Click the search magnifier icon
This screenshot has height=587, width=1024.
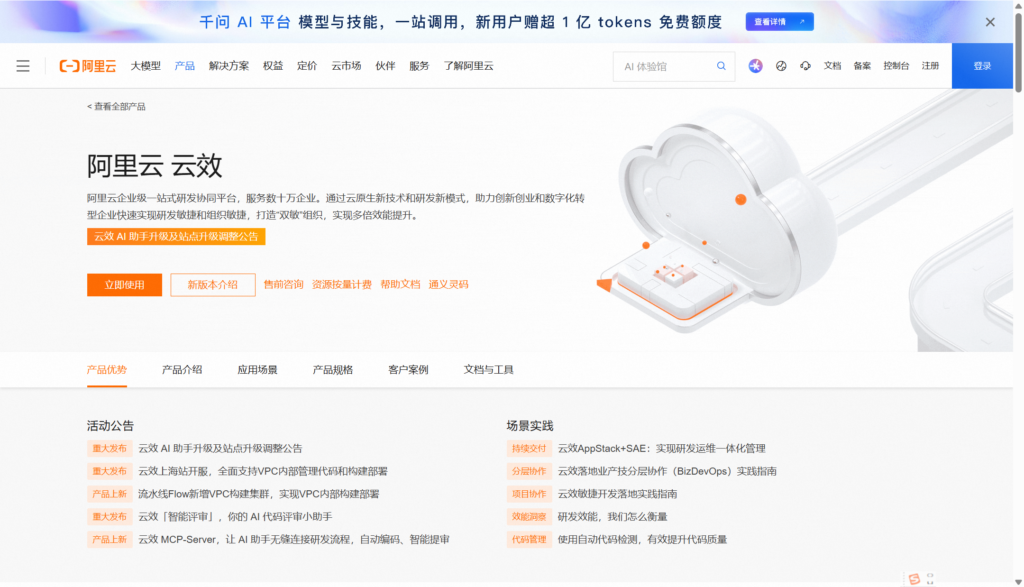coord(721,66)
